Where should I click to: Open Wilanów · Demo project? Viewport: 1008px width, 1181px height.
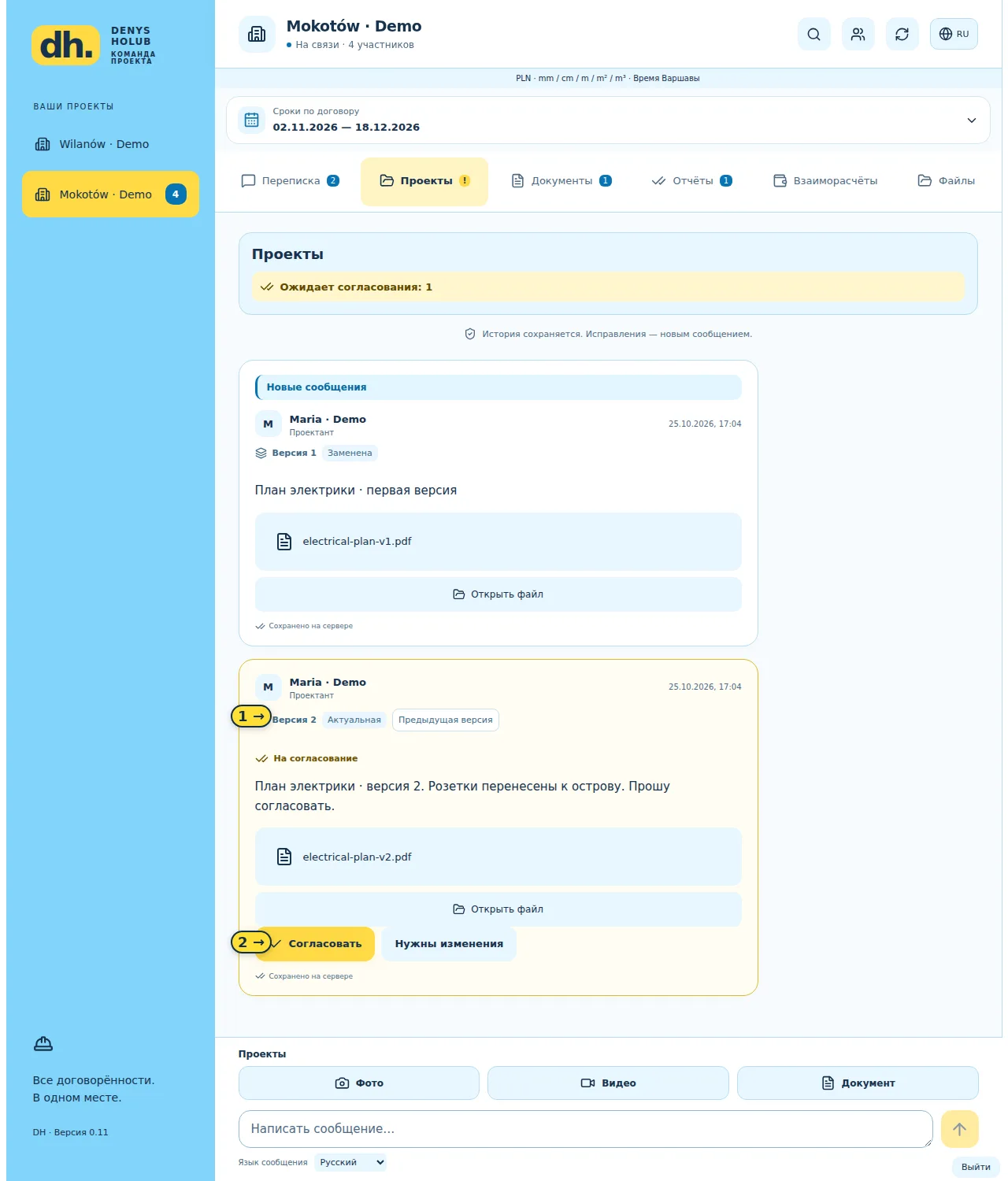[110, 144]
